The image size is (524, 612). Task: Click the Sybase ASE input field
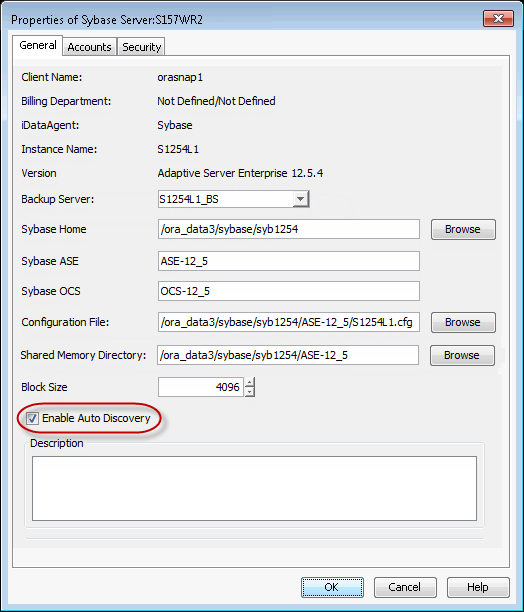pos(289,261)
